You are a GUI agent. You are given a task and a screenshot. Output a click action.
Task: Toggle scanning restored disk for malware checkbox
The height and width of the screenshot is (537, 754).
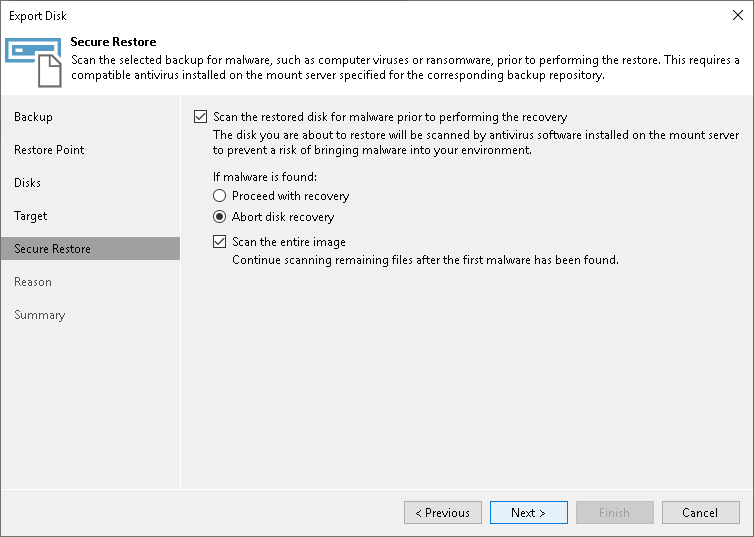[201, 117]
